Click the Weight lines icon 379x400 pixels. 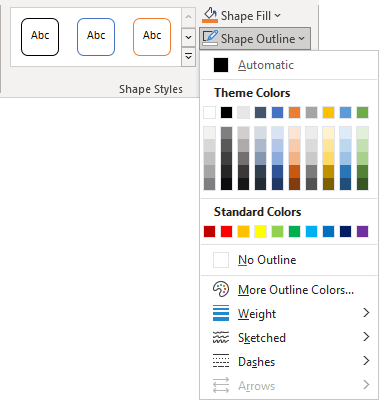click(x=221, y=313)
